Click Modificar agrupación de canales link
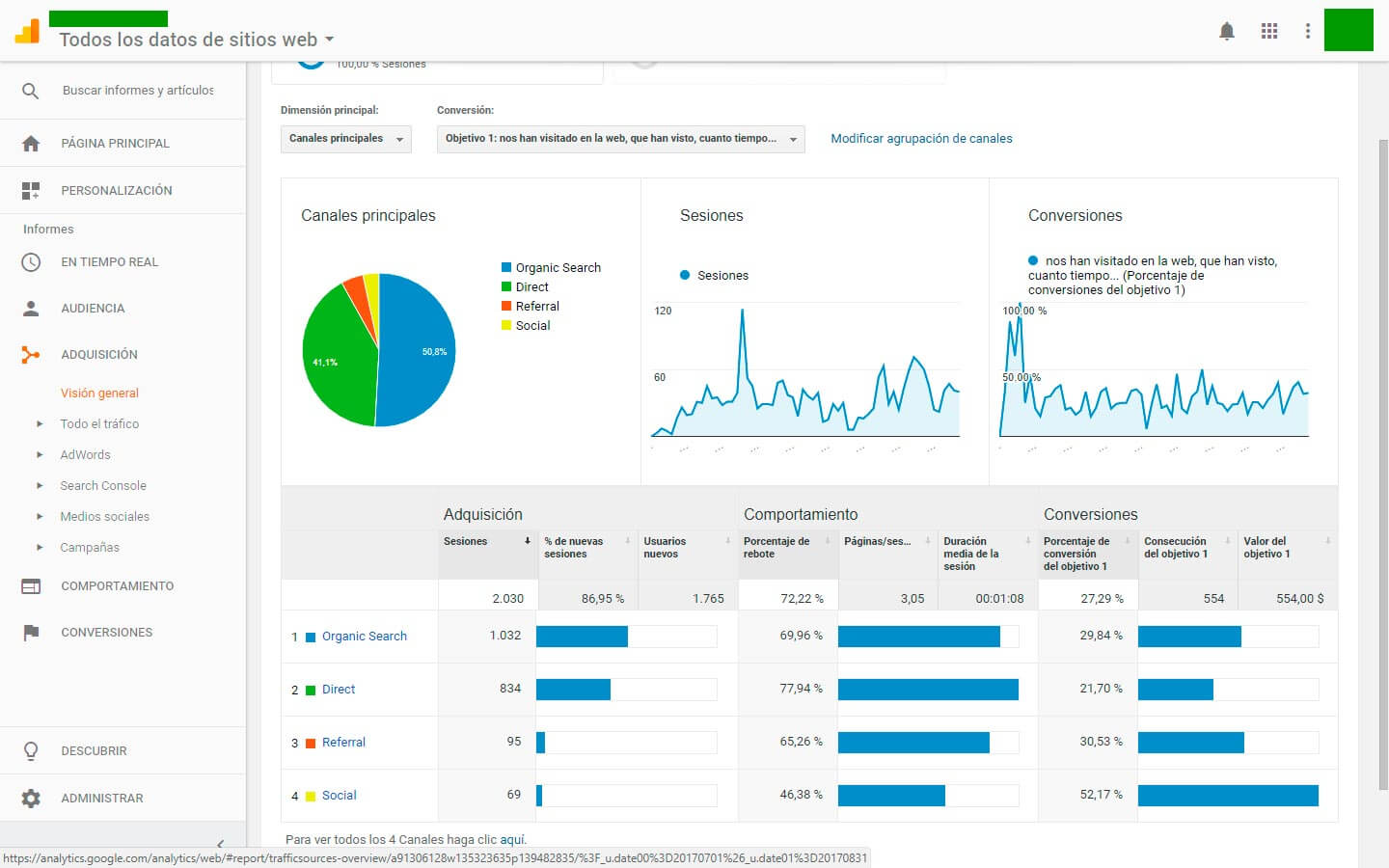 (921, 139)
